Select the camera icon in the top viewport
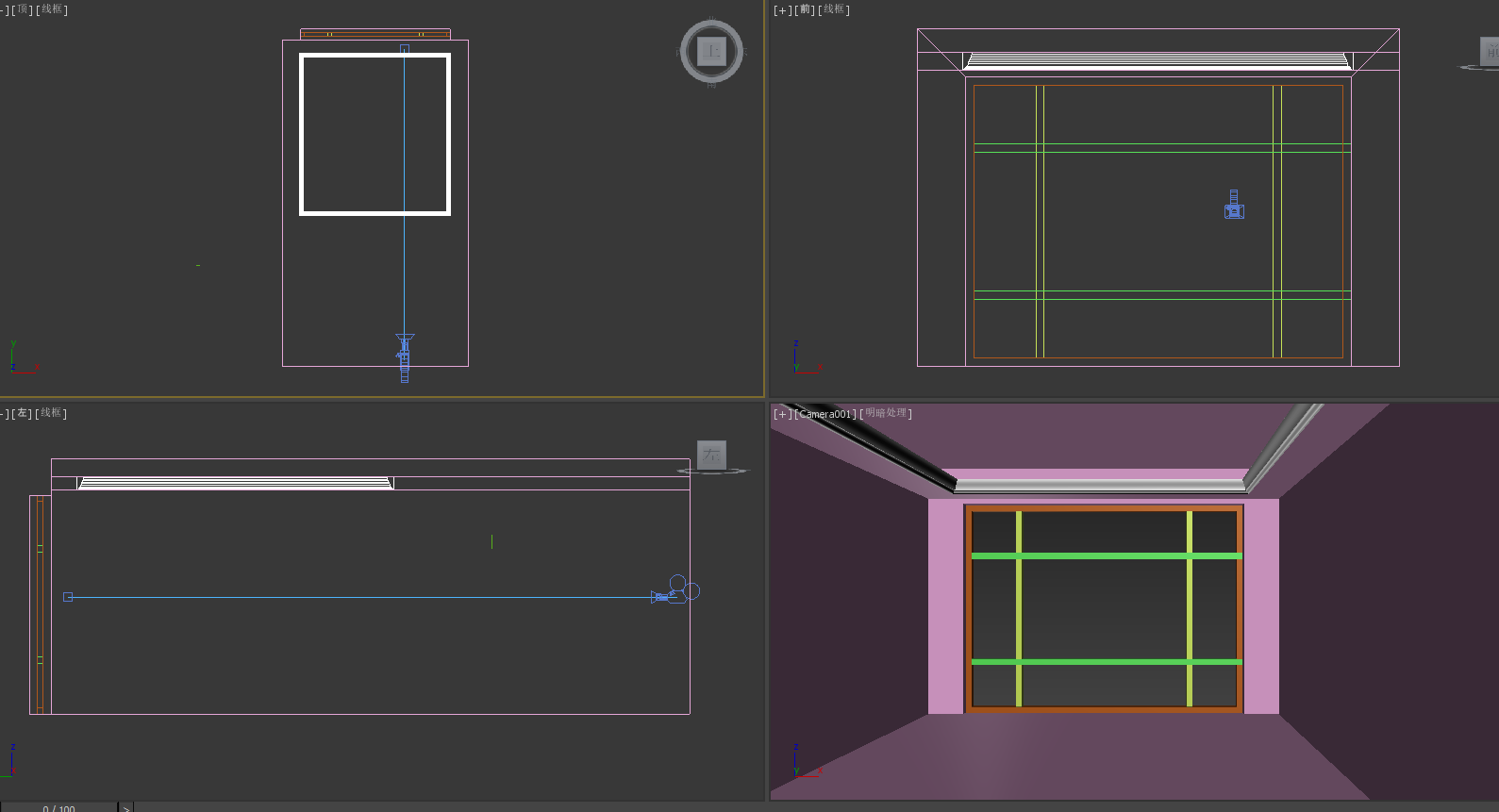Image resolution: width=1499 pixels, height=812 pixels. point(405,356)
